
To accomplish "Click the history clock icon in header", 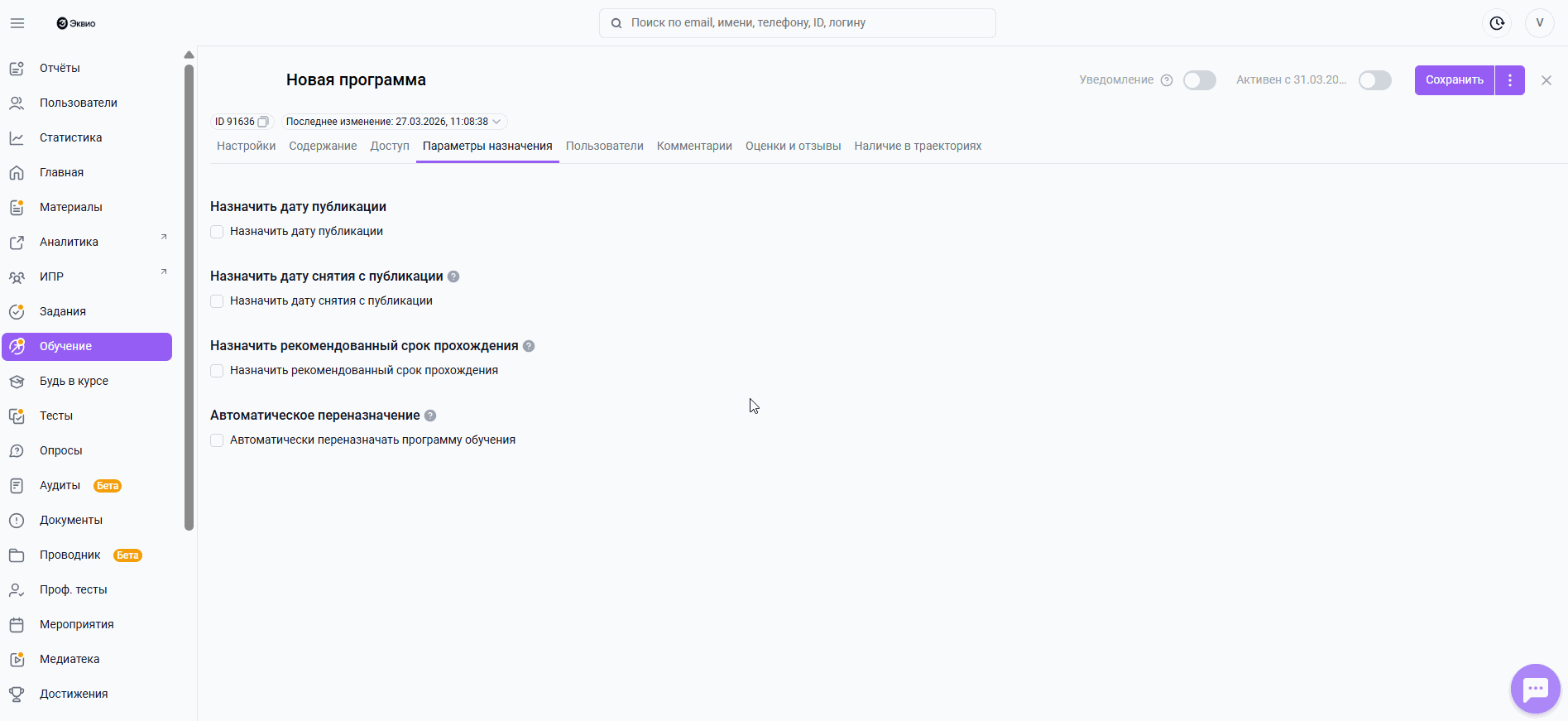I will (x=1497, y=23).
